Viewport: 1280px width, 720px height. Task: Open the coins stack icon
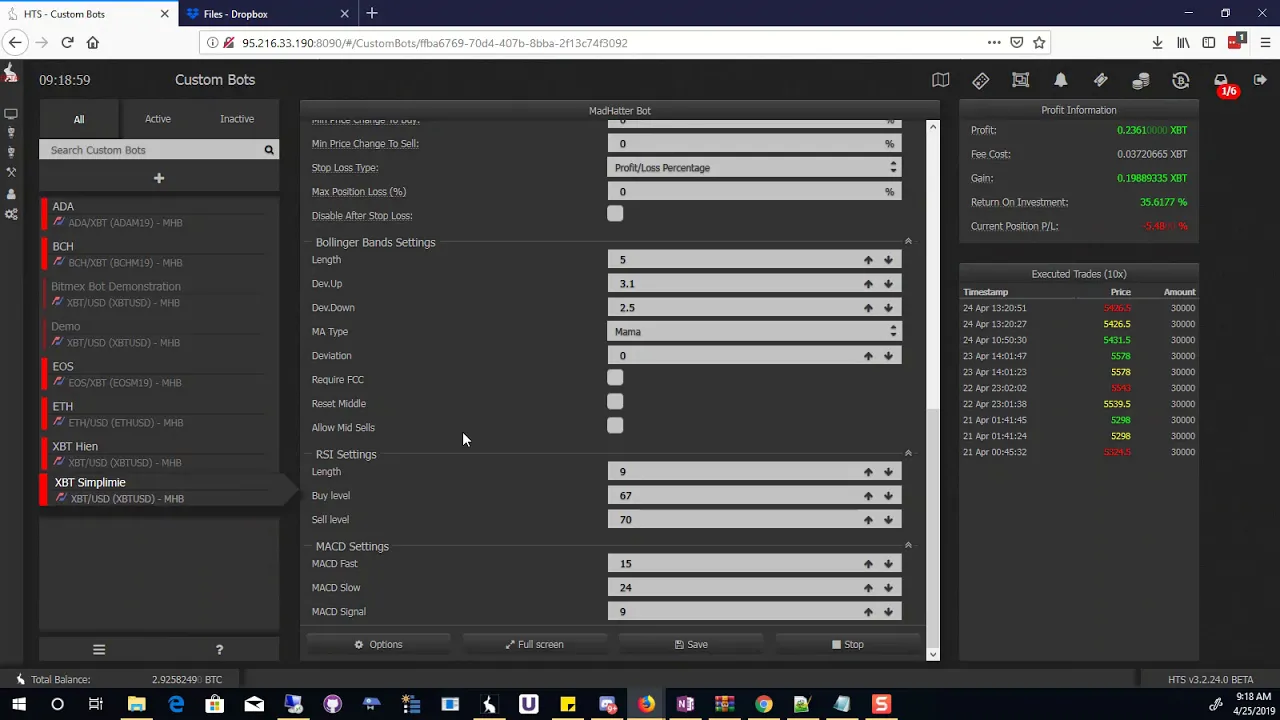coord(1140,80)
